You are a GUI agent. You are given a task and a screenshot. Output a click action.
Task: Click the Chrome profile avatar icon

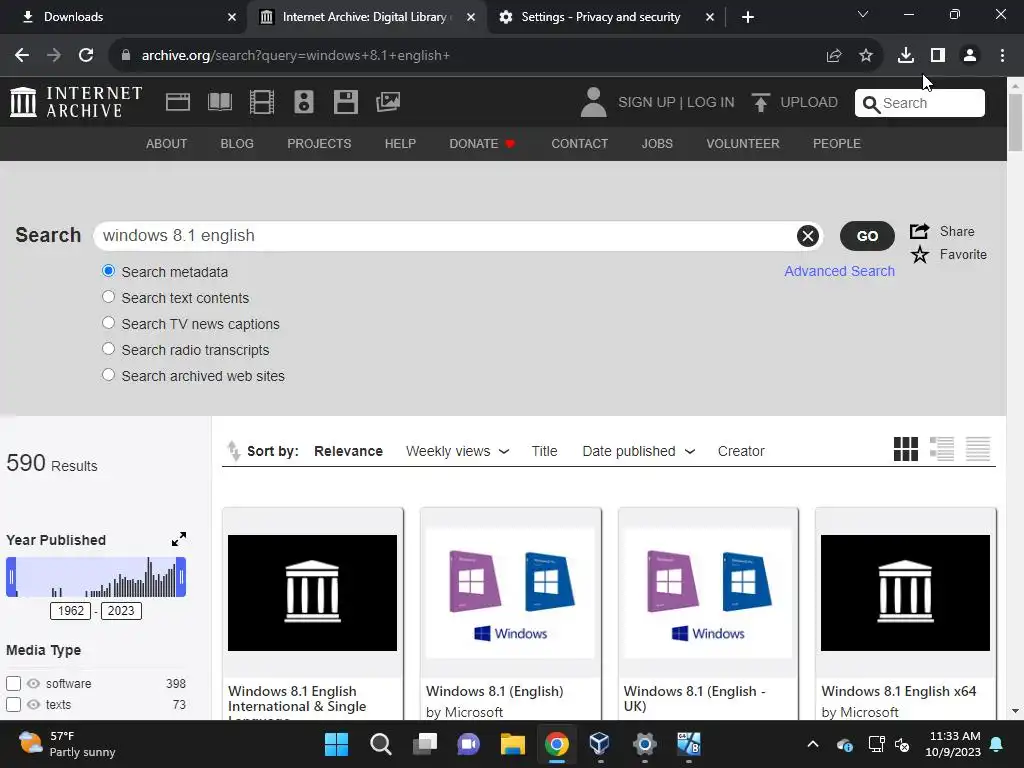(970, 56)
